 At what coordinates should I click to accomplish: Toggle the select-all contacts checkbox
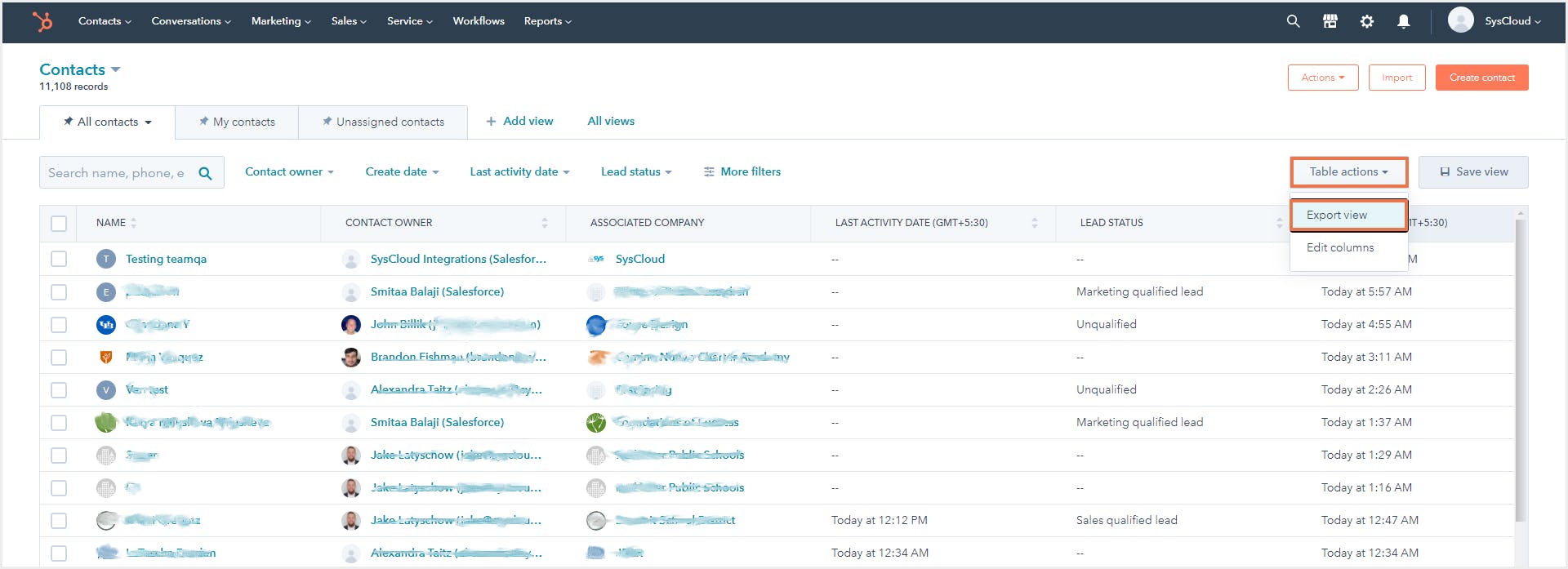[59, 223]
